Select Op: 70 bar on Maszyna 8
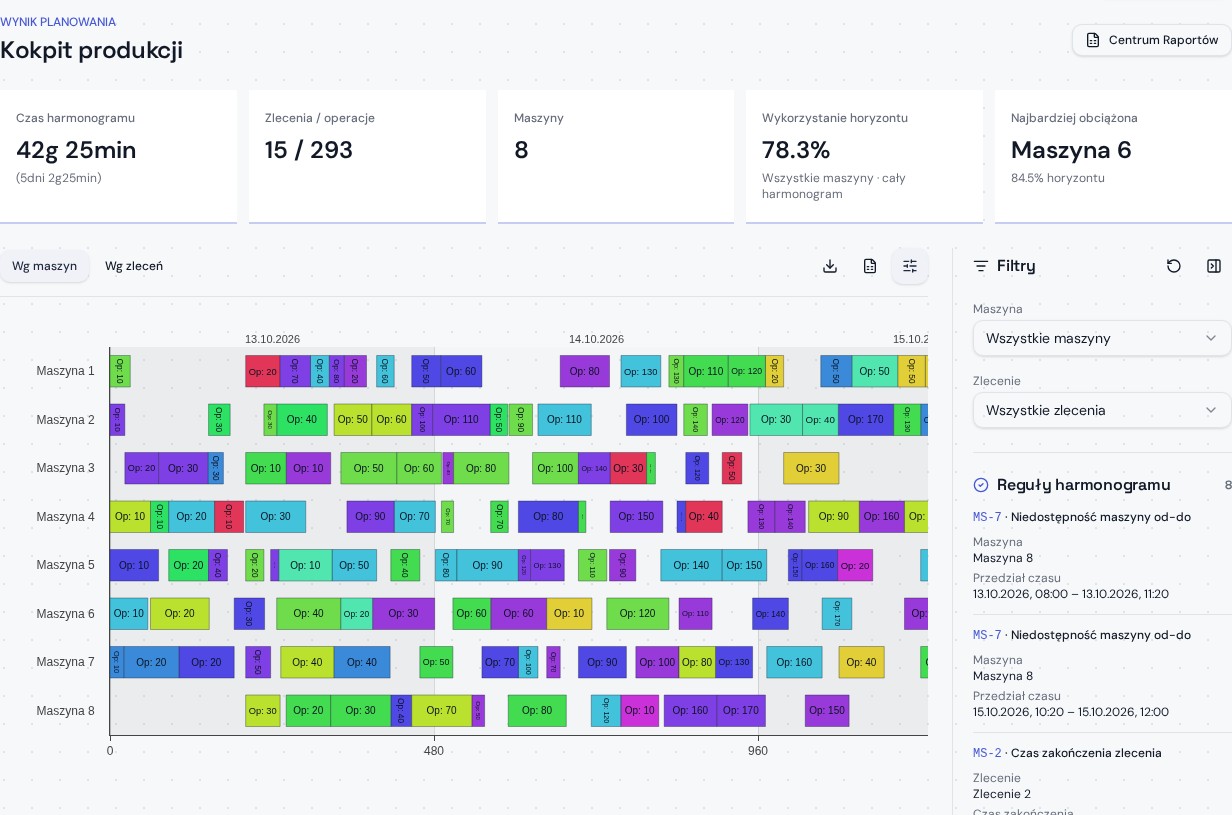 441,711
